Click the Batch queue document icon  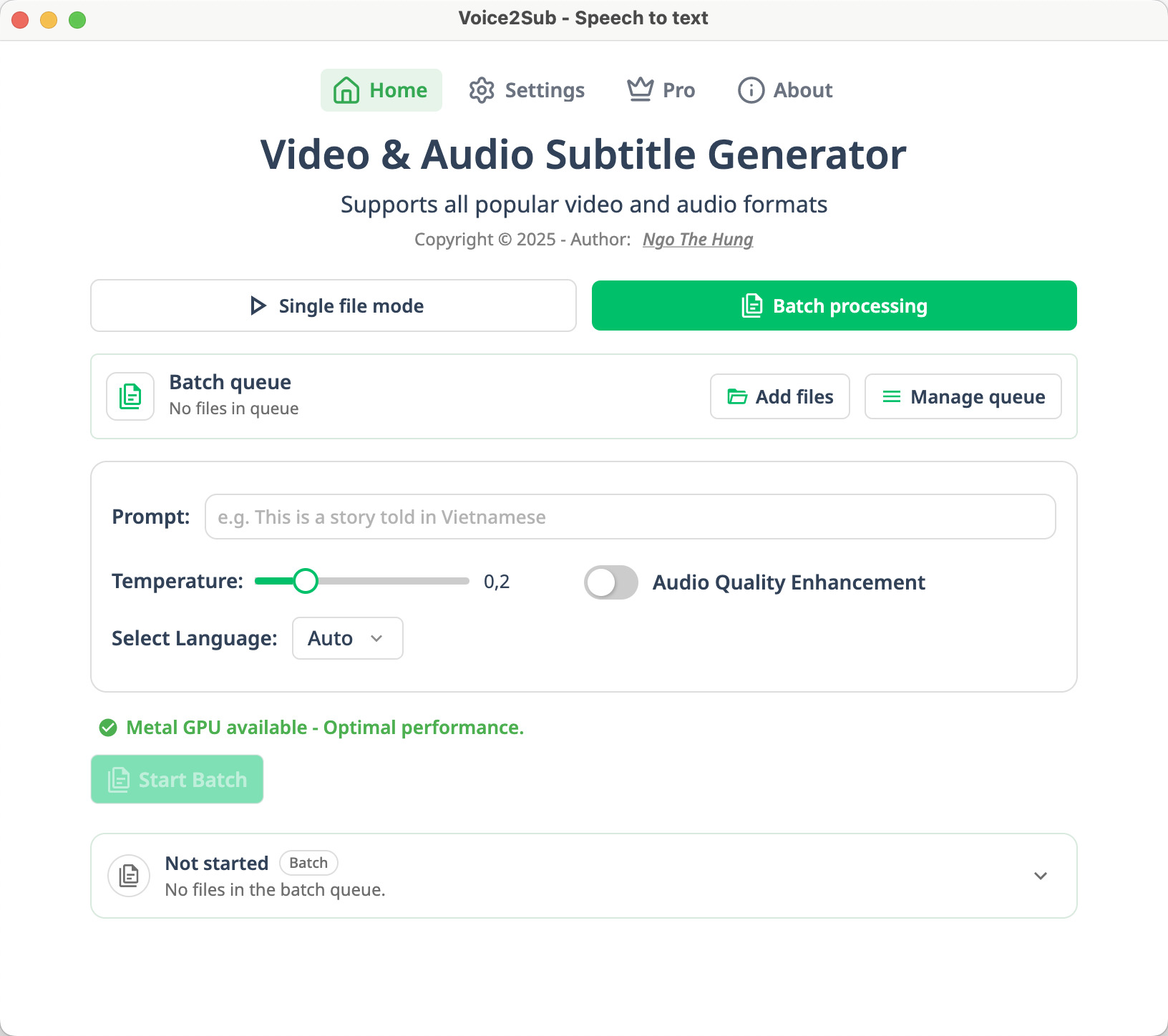130,396
